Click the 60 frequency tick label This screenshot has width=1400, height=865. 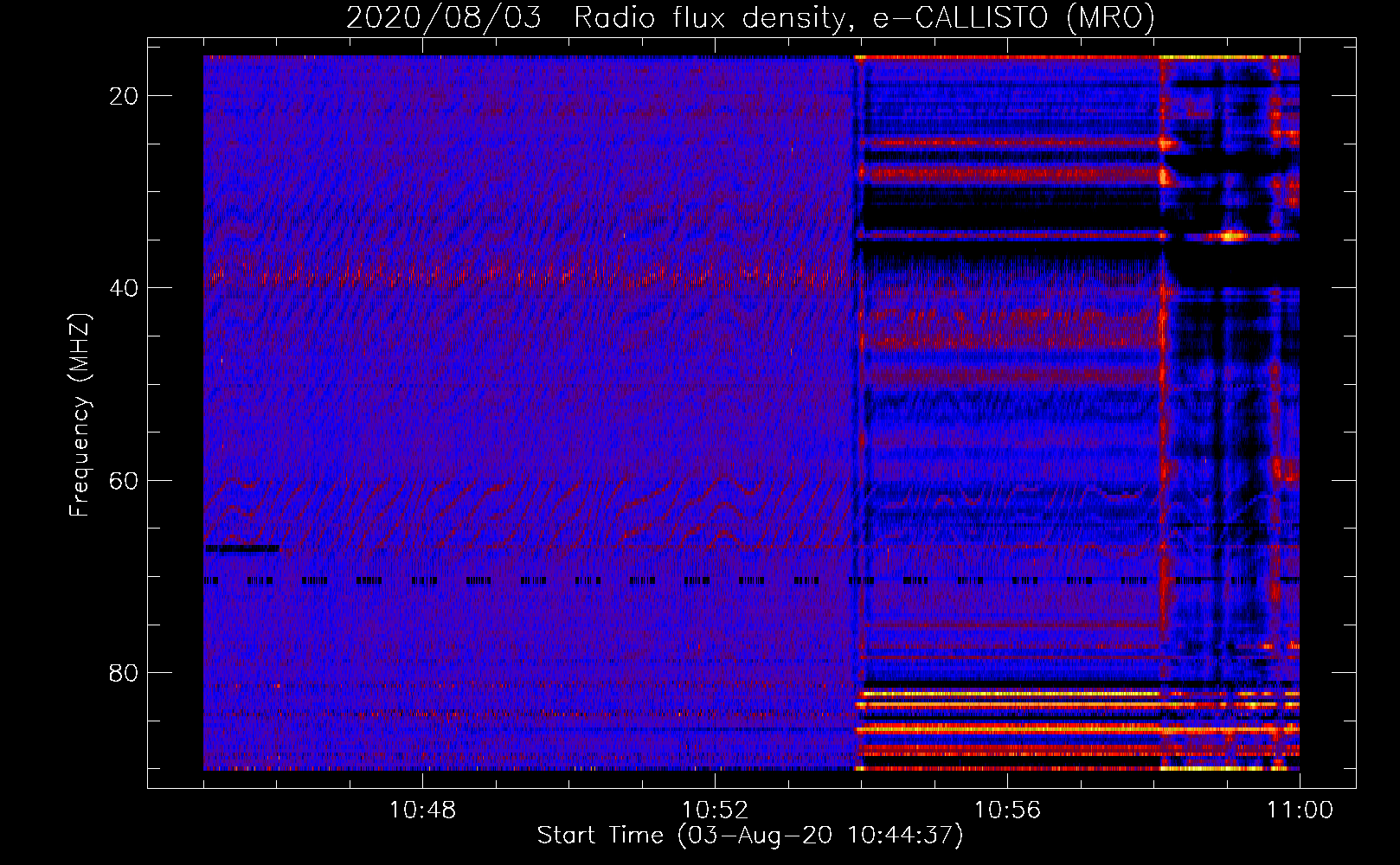click(125, 481)
